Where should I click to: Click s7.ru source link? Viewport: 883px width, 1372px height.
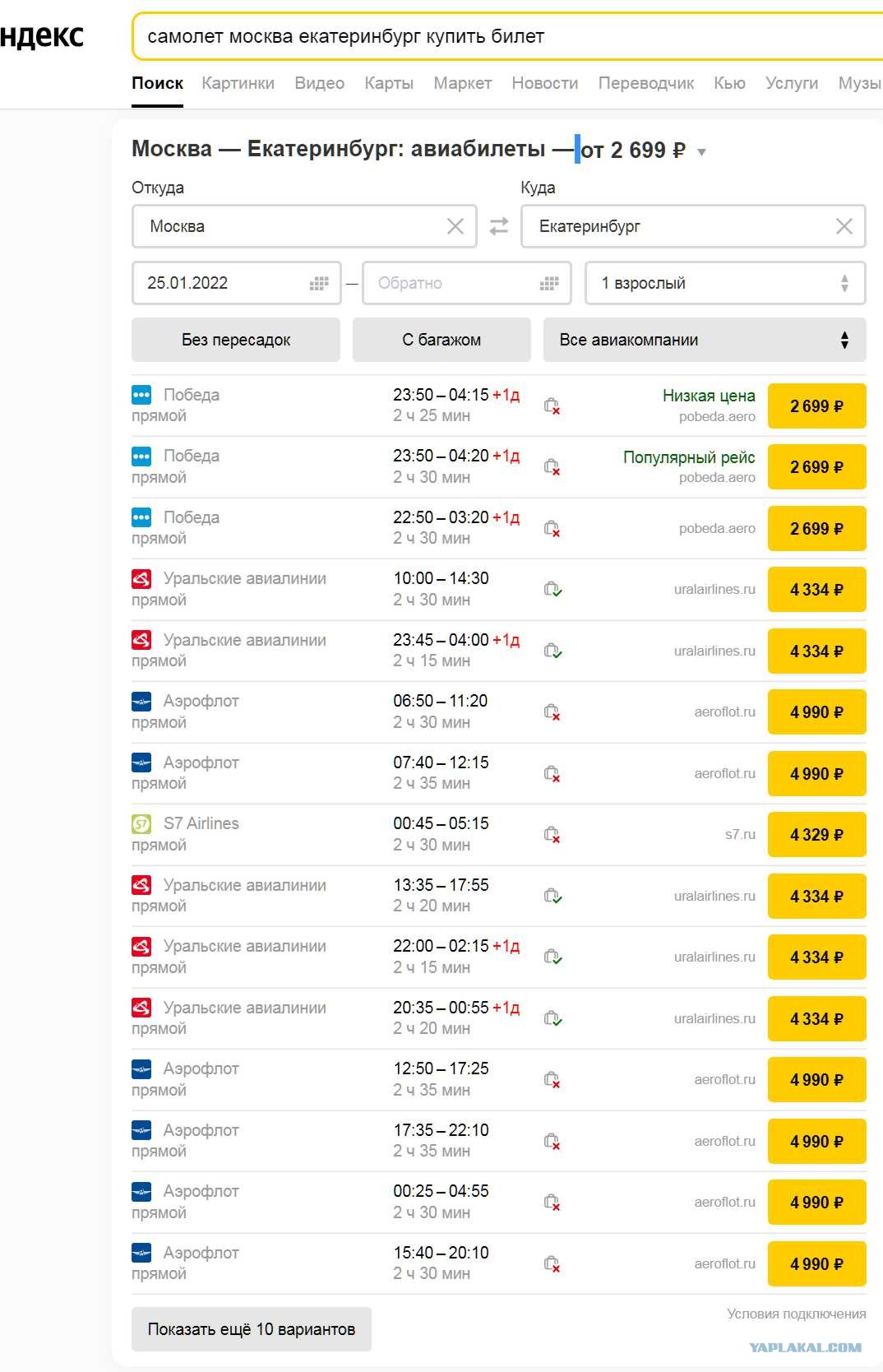click(x=740, y=834)
